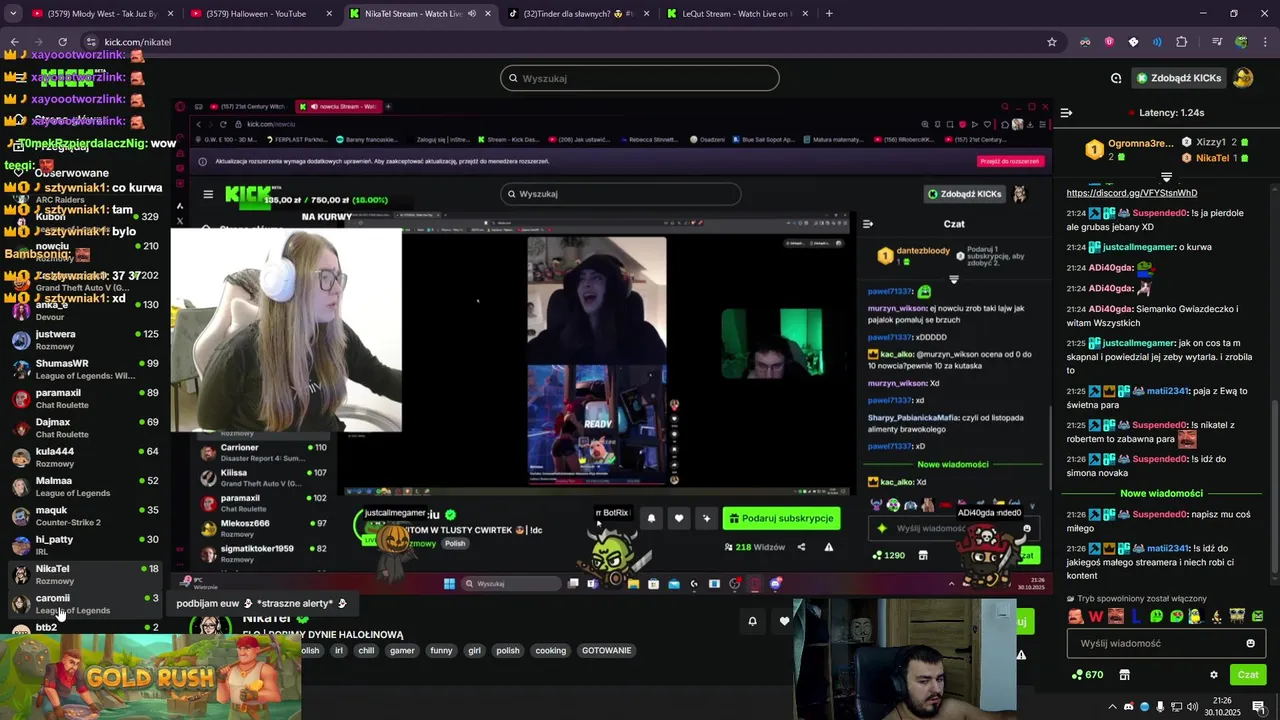Open the discord.gg invite link in chat

click(1131, 193)
